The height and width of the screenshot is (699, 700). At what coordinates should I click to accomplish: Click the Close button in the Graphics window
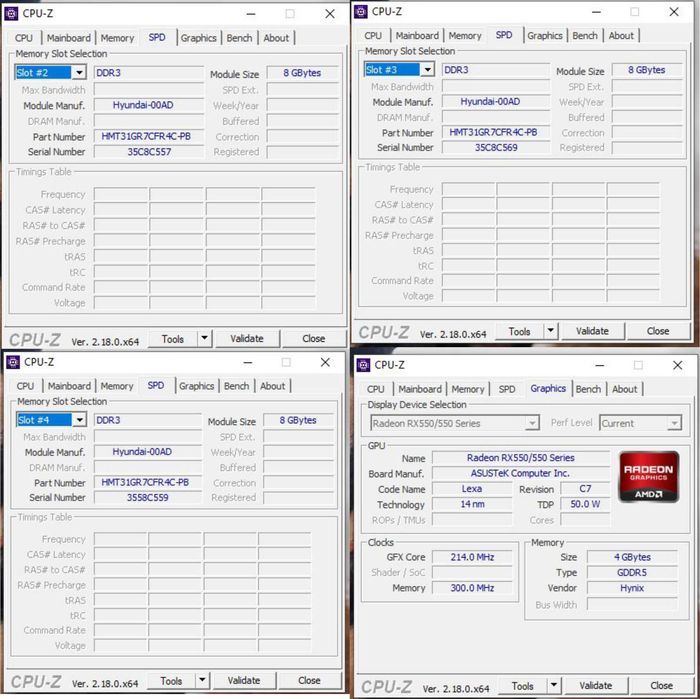(x=662, y=686)
